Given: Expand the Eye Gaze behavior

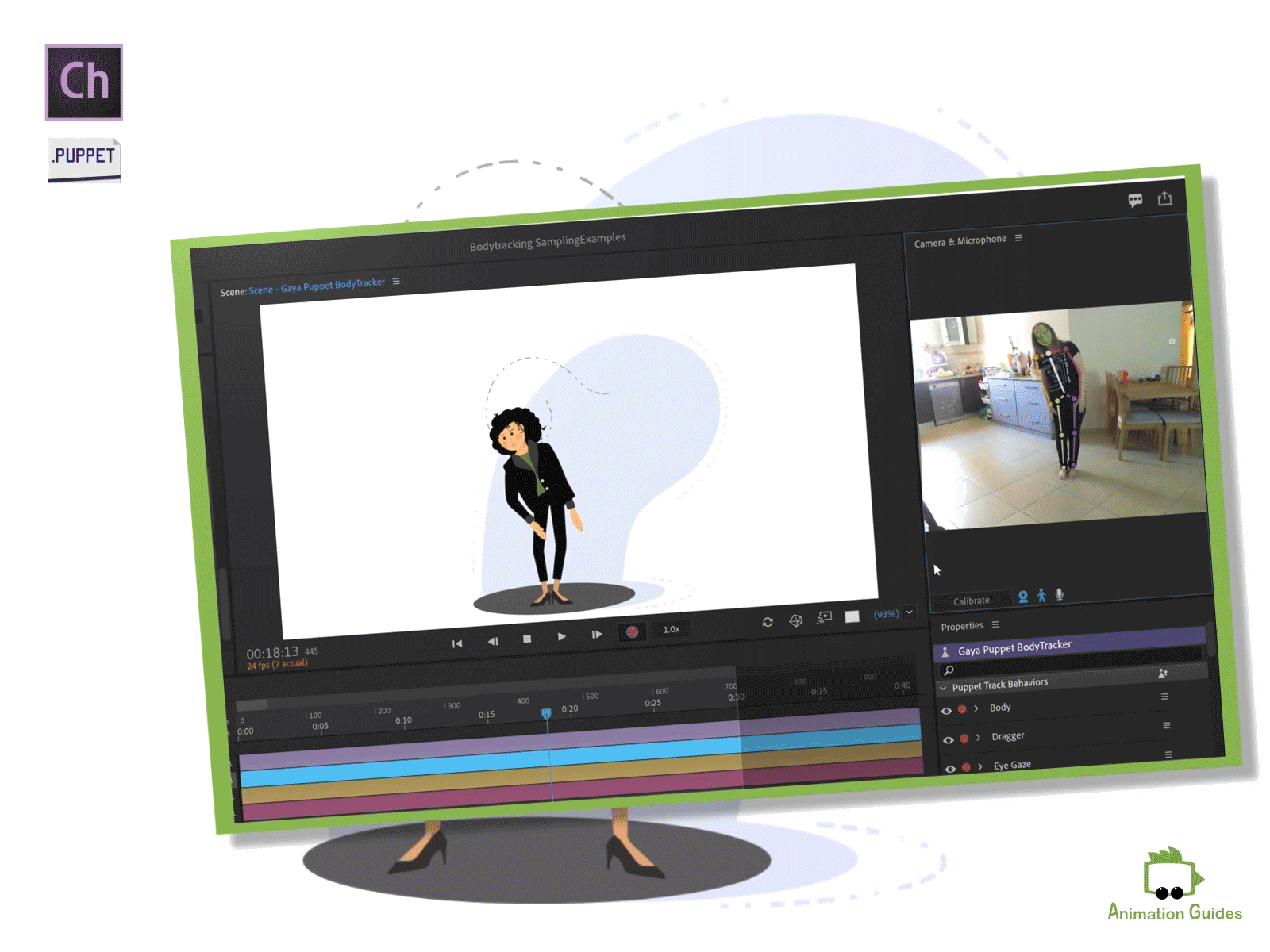Looking at the screenshot, I should point(981,766).
